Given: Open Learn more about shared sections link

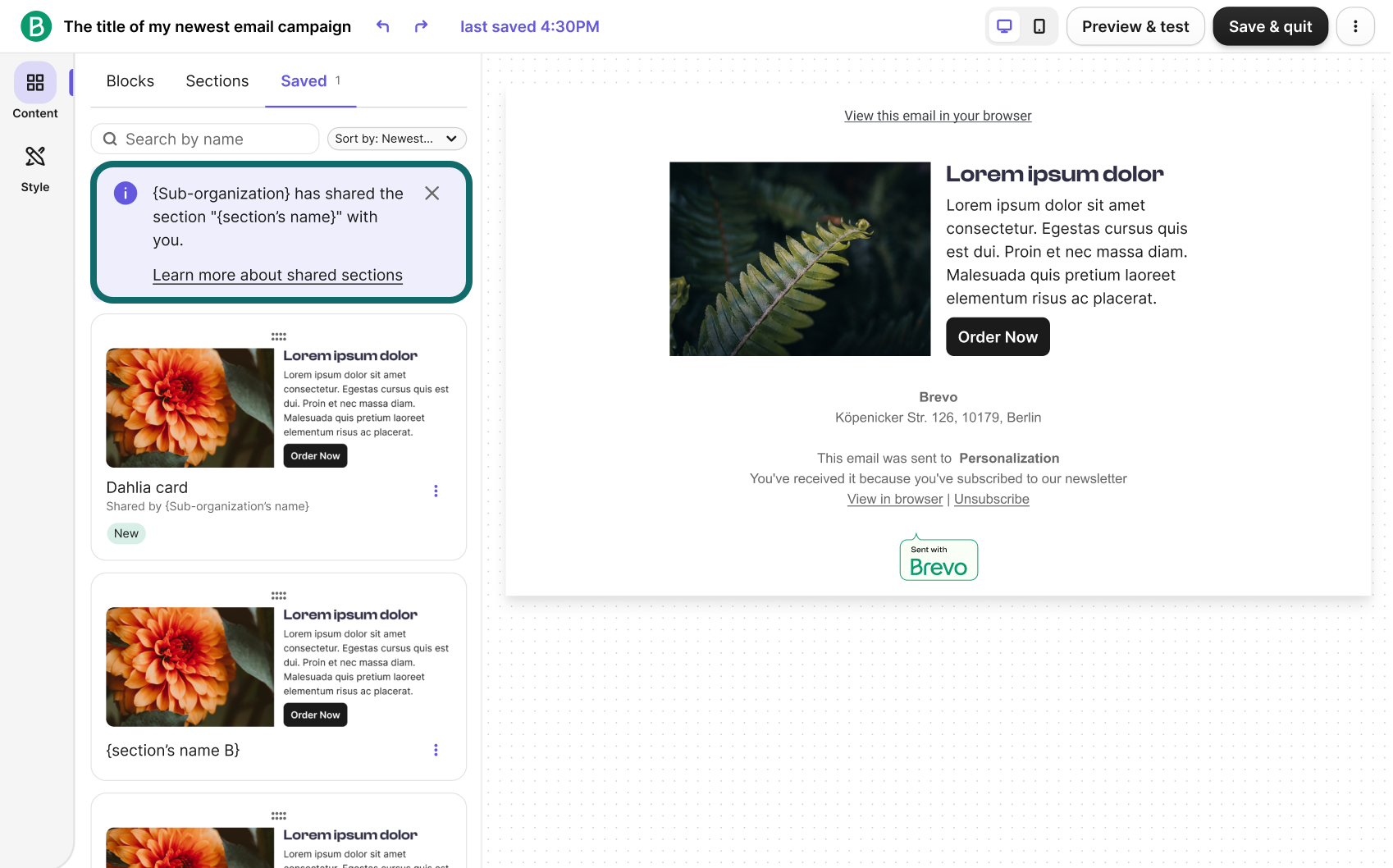Looking at the screenshot, I should pyautogui.click(x=277, y=275).
